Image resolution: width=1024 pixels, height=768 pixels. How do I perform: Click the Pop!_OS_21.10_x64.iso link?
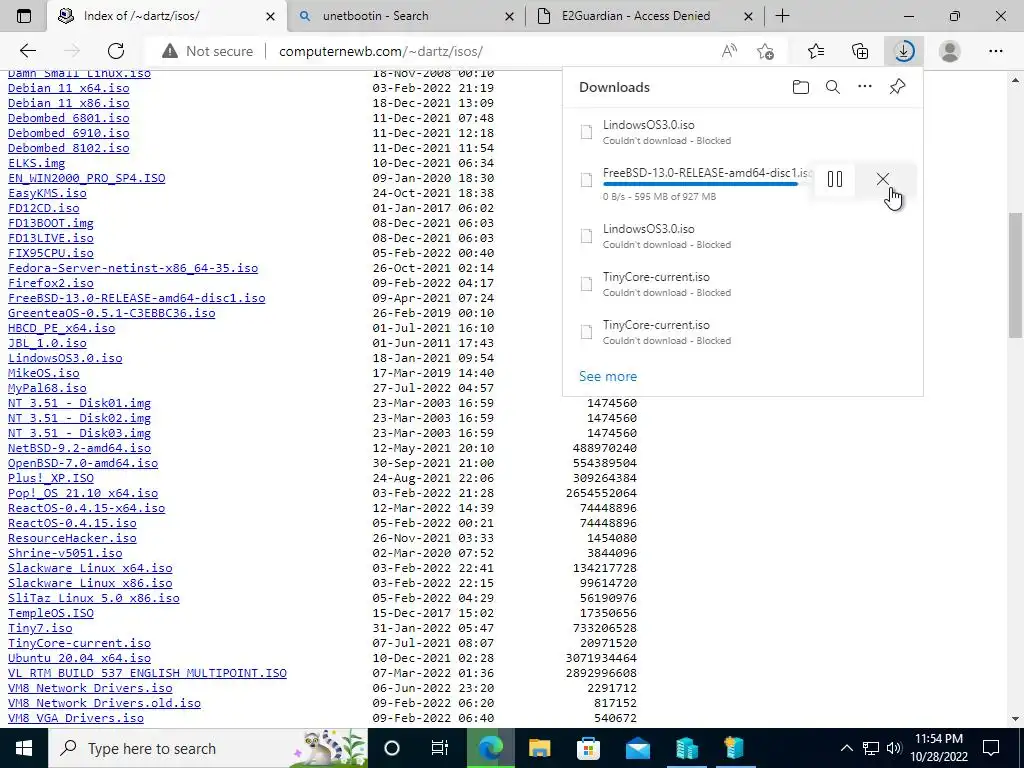click(x=83, y=493)
